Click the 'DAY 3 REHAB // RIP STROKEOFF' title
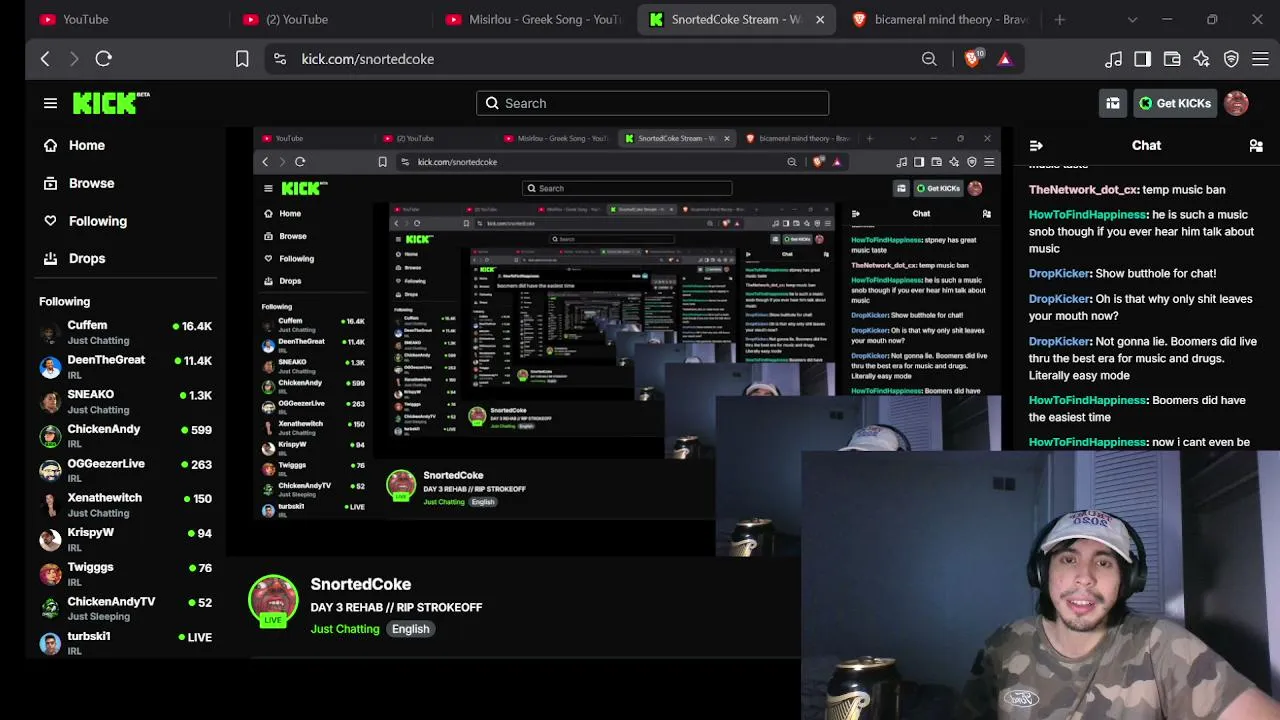This screenshot has width=1280, height=720. (x=396, y=607)
